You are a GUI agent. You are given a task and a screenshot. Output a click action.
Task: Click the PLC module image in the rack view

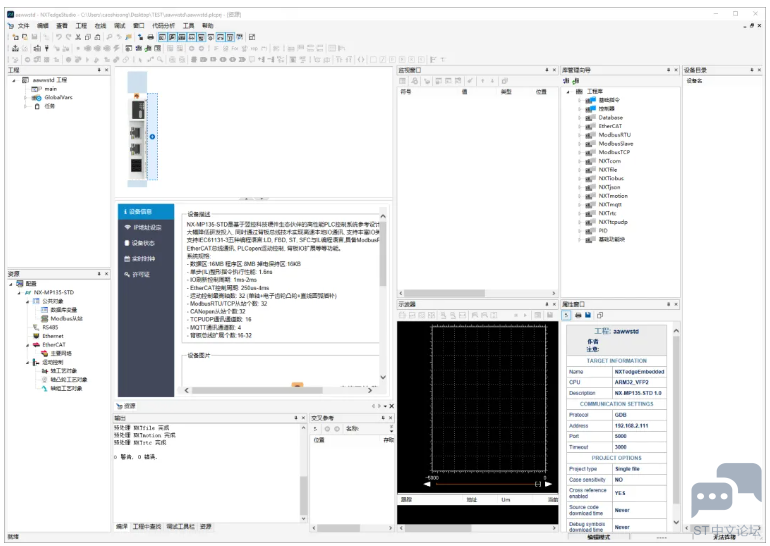coord(138,140)
